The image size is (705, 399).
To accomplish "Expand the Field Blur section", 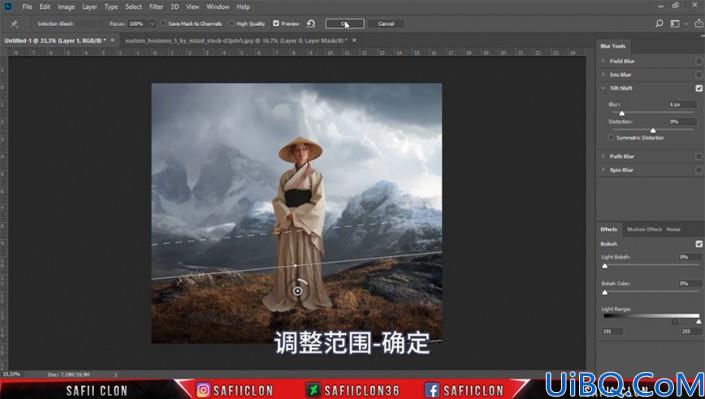I will [x=603, y=61].
